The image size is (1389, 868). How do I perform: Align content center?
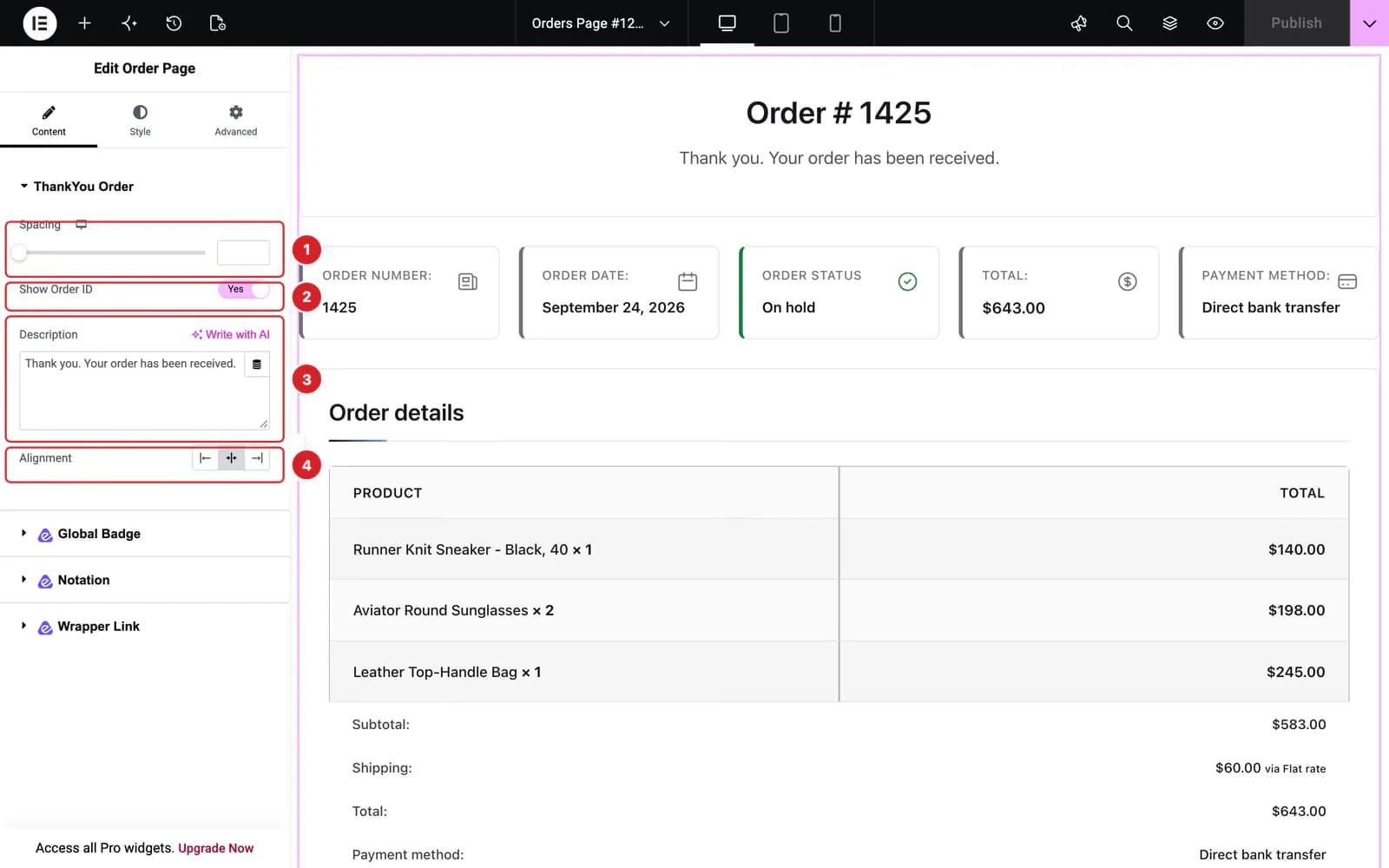231,458
